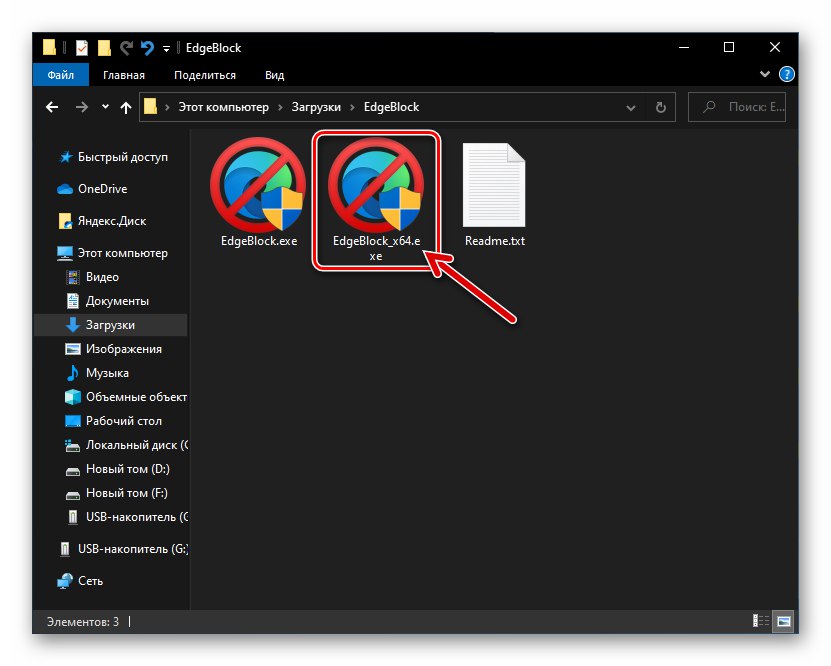Expand chevron after Этот компьютер in address bar
Image resolution: width=831 pixels, height=666 pixels.
[x=280, y=108]
